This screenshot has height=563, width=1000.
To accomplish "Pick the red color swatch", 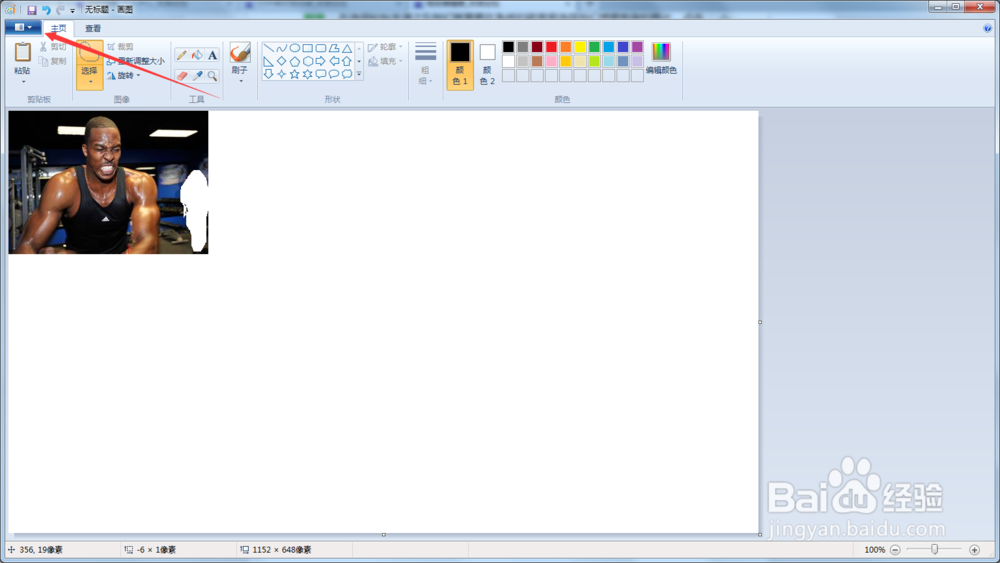I will coord(551,47).
